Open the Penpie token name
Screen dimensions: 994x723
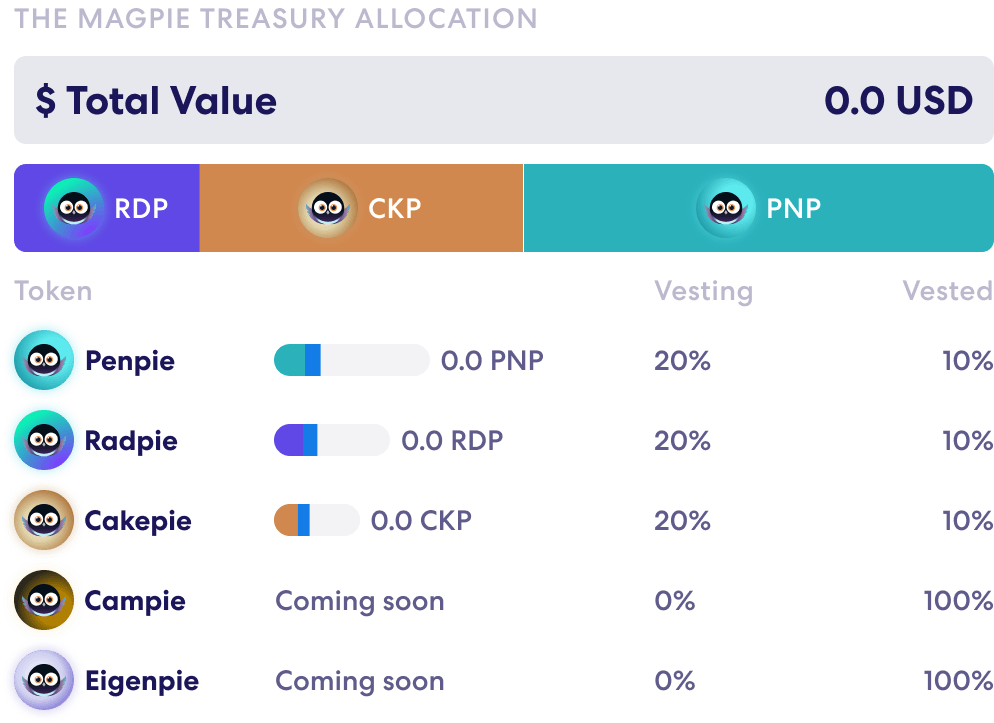pyautogui.click(x=130, y=361)
